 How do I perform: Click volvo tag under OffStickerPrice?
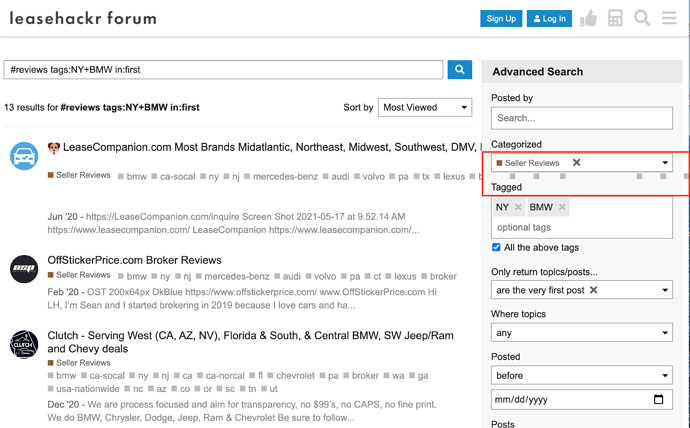320,276
